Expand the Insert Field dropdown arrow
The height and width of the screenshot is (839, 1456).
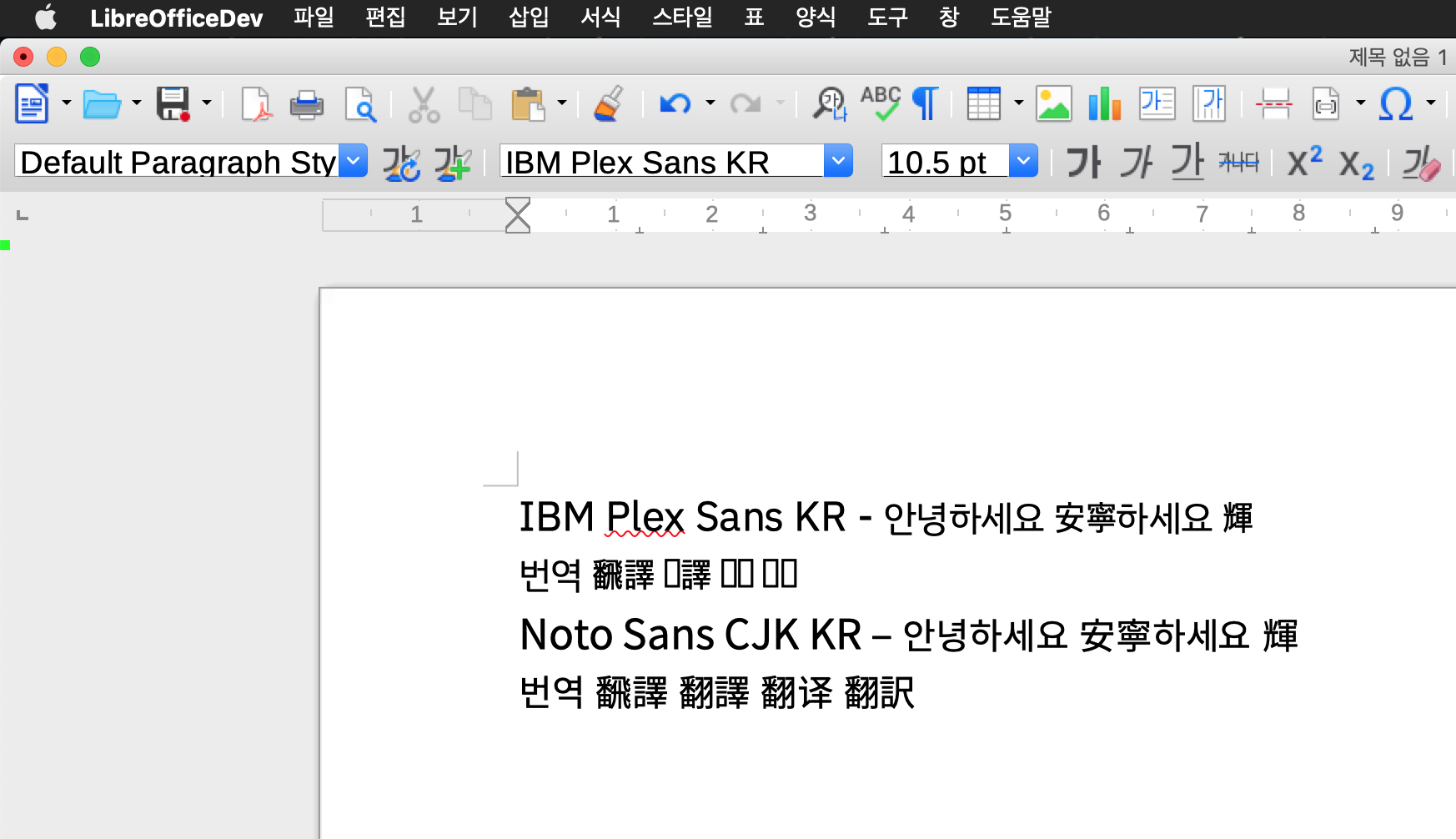[1360, 103]
